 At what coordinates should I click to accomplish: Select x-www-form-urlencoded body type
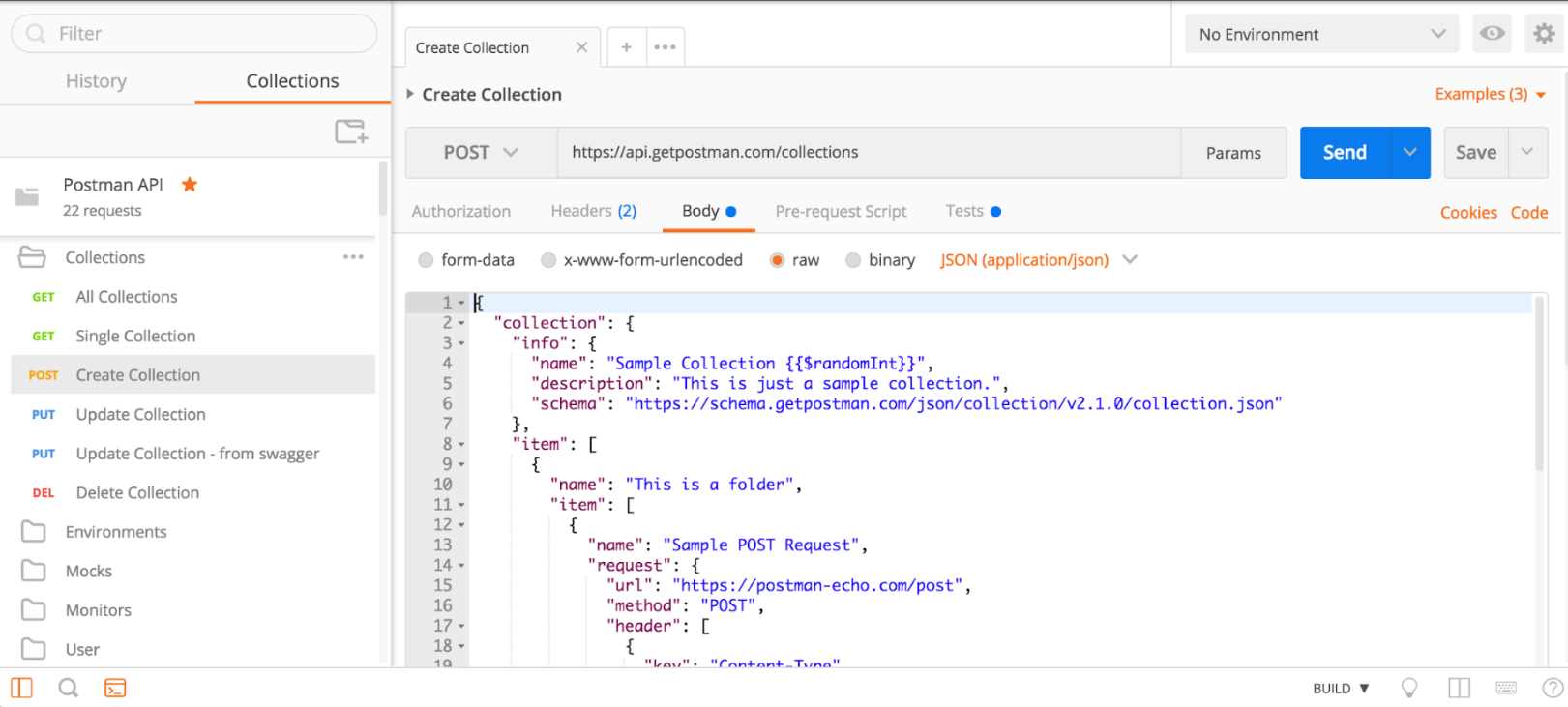tap(548, 260)
